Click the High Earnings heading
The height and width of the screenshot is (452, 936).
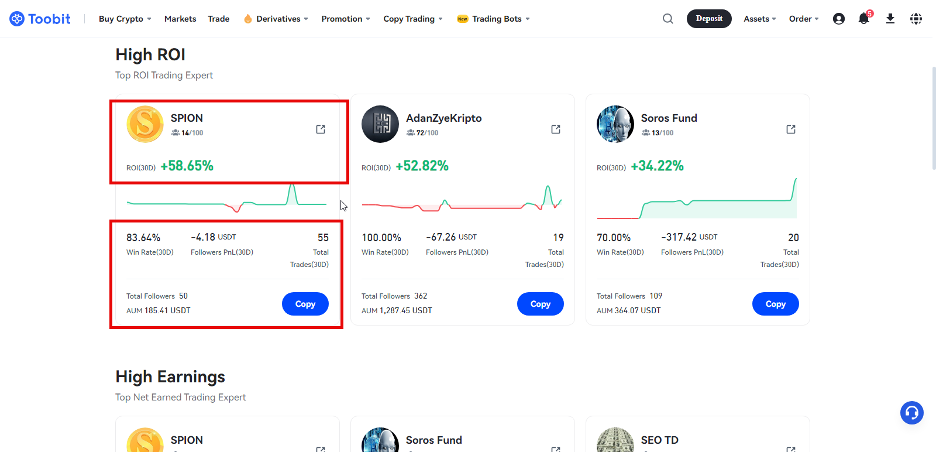pyautogui.click(x=170, y=377)
